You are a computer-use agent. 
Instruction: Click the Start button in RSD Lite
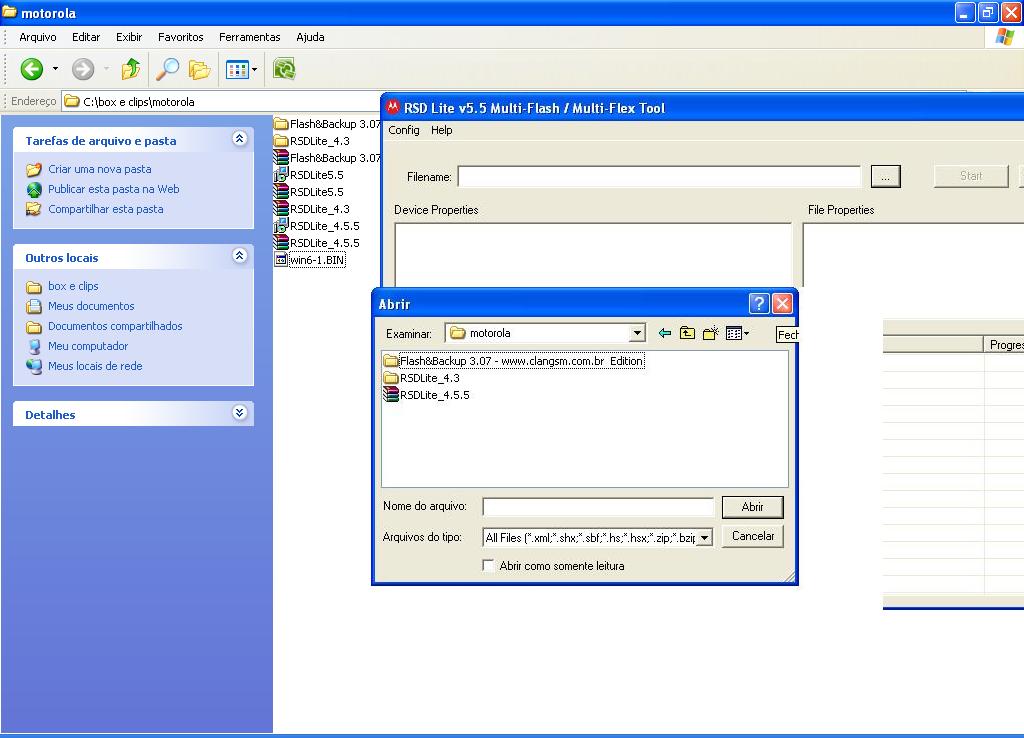point(970,176)
